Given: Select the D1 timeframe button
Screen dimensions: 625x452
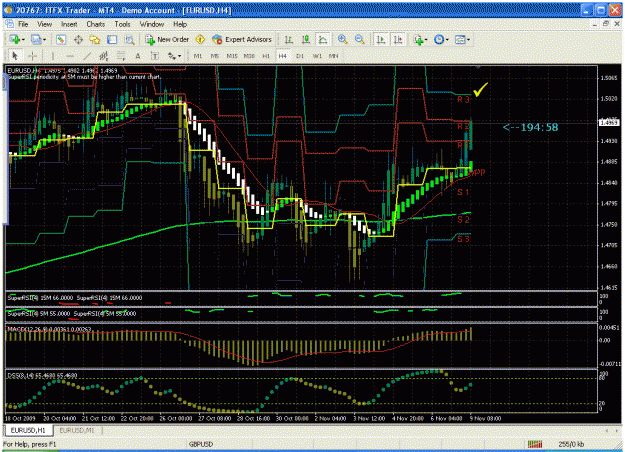Looking at the screenshot, I should [x=300, y=56].
